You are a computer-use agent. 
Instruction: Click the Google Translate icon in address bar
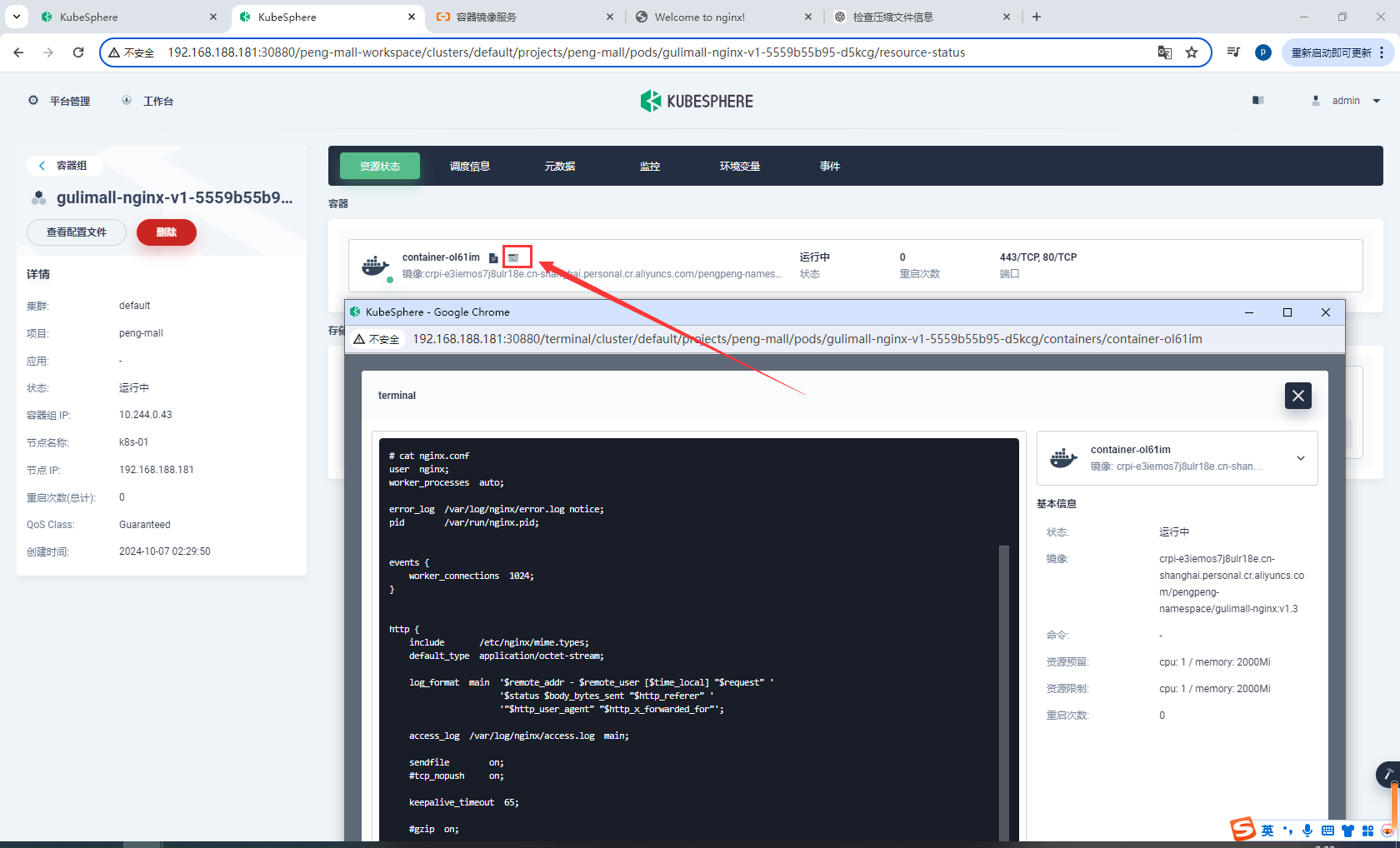pos(1165,52)
